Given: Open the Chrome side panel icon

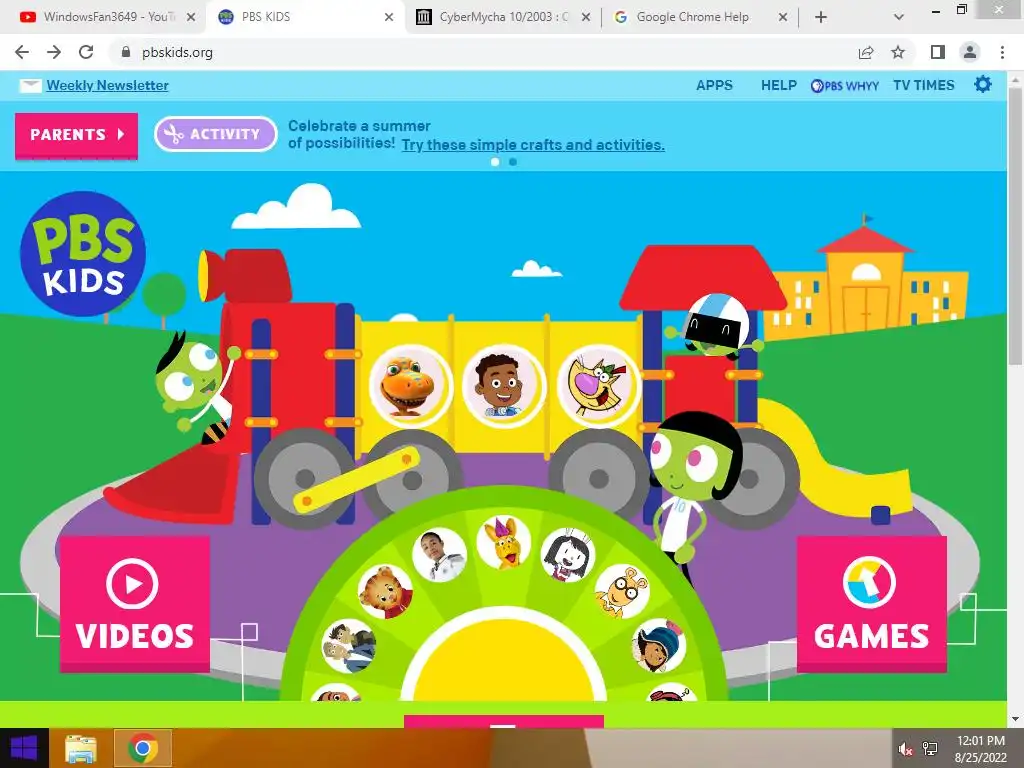Looking at the screenshot, I should click(938, 52).
